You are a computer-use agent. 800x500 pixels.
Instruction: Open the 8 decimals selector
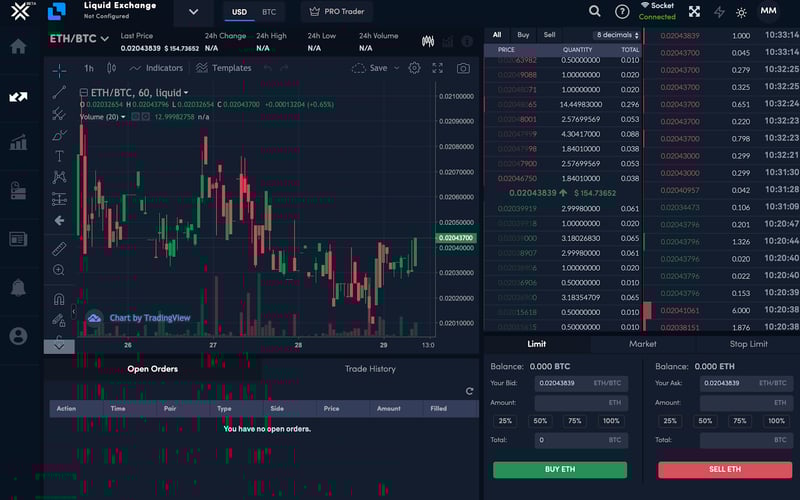coord(617,35)
